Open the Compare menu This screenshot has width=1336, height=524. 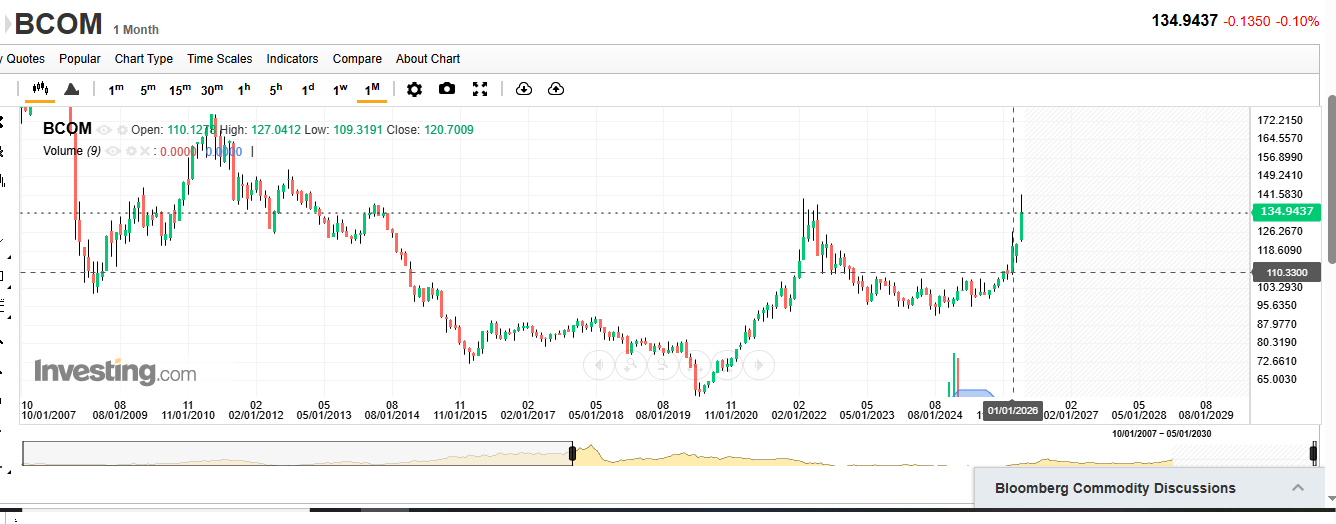pos(357,59)
